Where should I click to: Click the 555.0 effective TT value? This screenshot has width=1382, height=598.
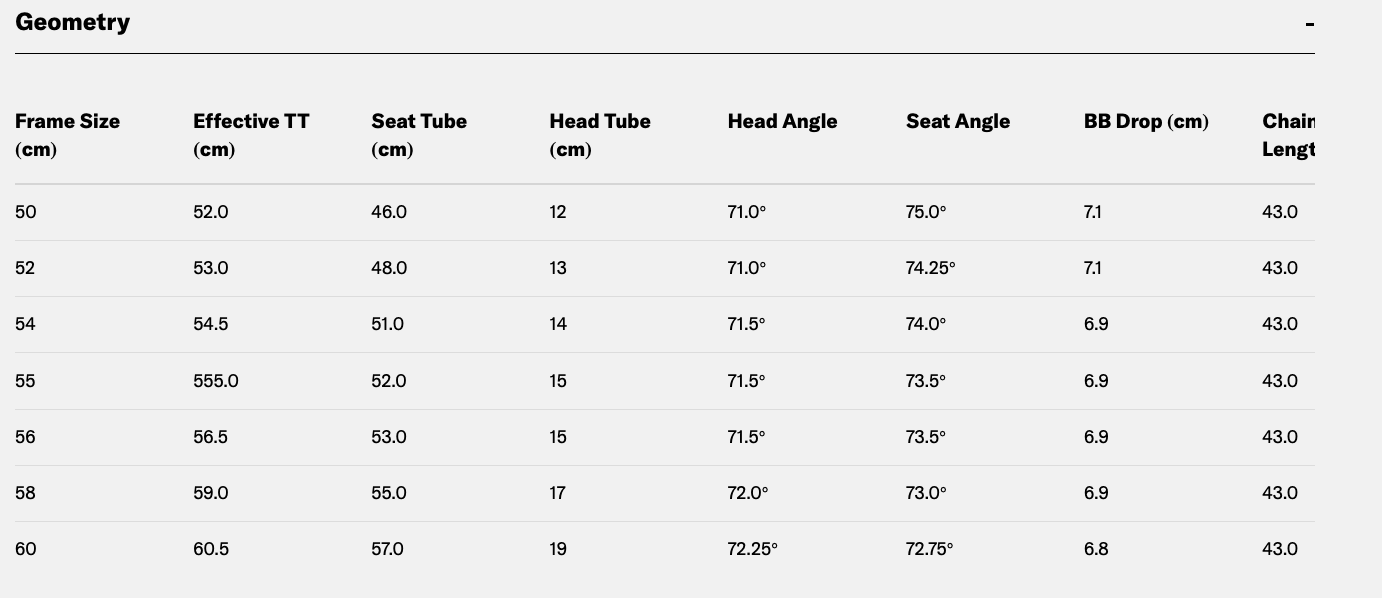pos(216,381)
